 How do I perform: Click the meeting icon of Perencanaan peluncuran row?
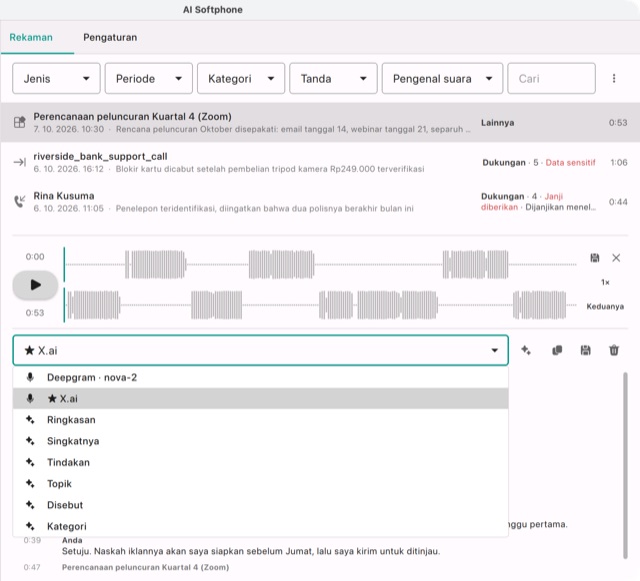(x=20, y=122)
